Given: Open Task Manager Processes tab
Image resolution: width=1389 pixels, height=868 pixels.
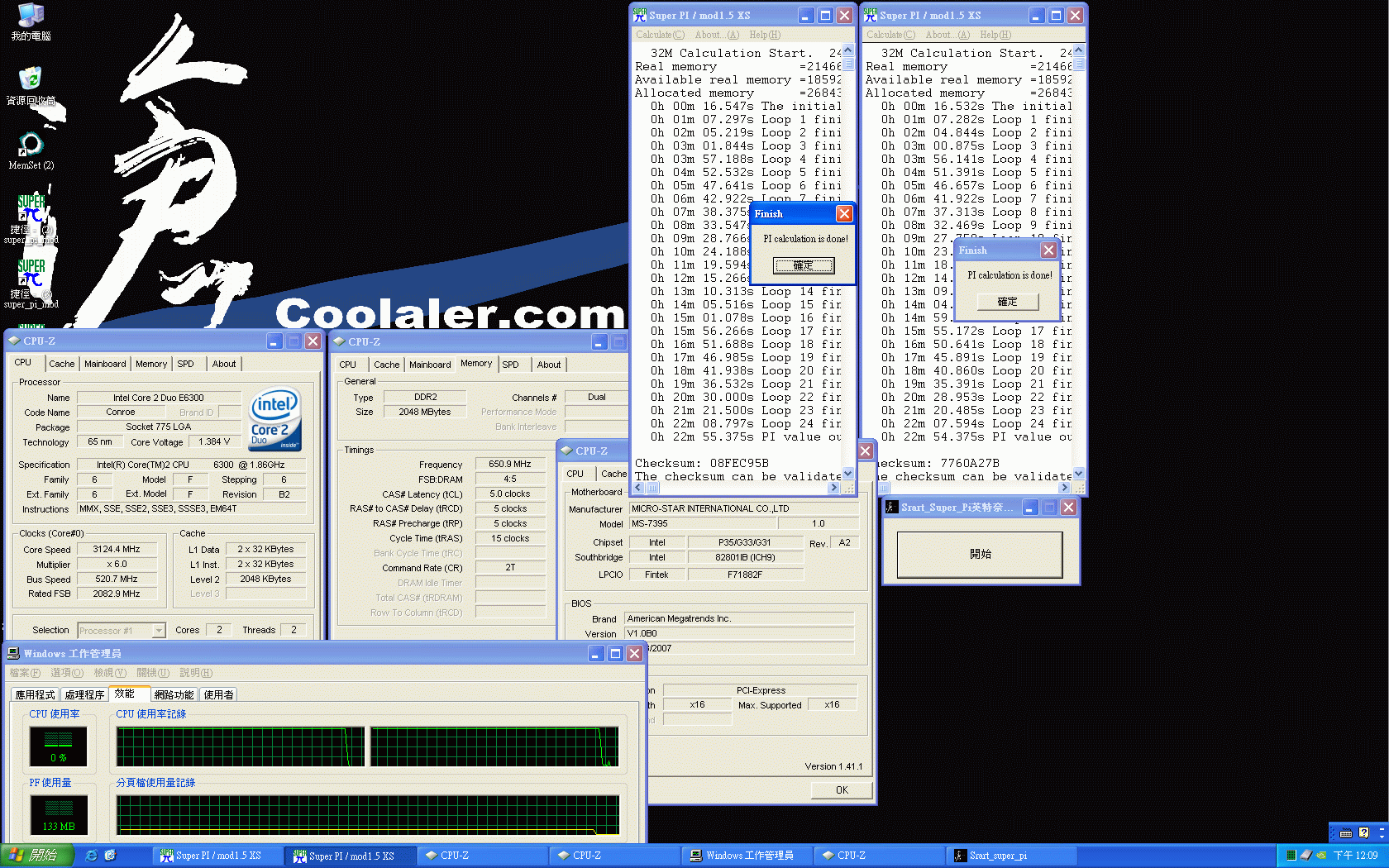Looking at the screenshot, I should (84, 695).
